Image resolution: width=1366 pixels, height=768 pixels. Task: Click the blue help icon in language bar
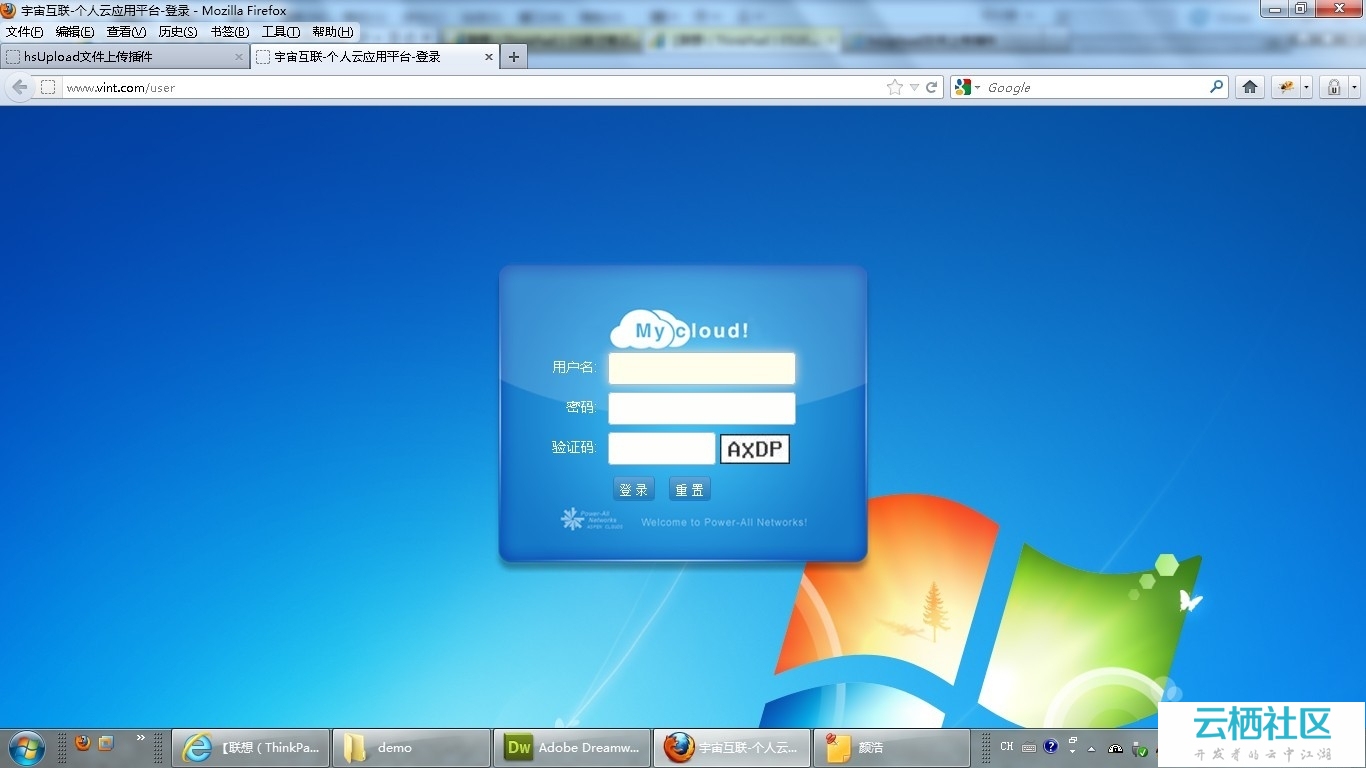(x=1051, y=746)
